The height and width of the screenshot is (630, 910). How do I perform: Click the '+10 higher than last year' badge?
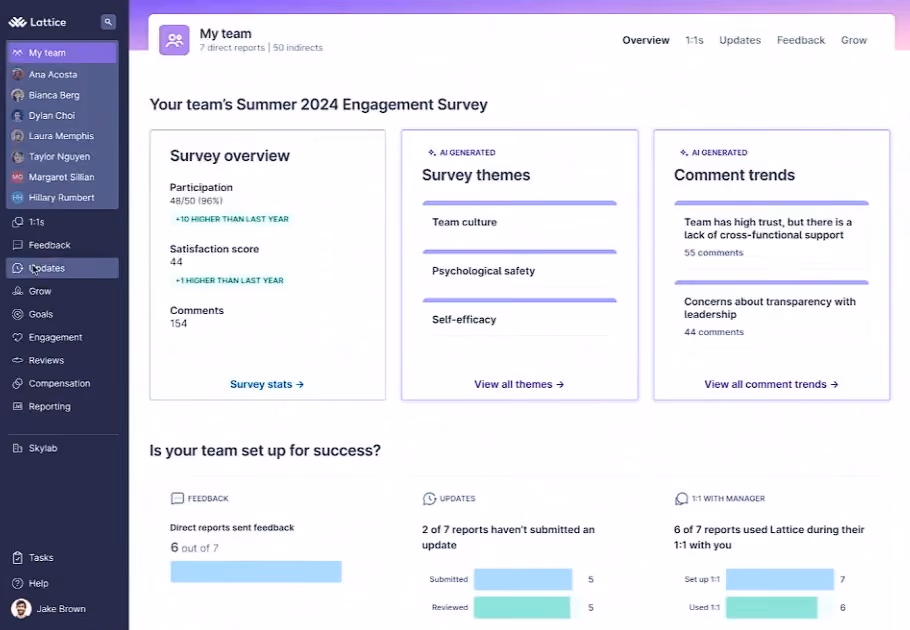232,219
